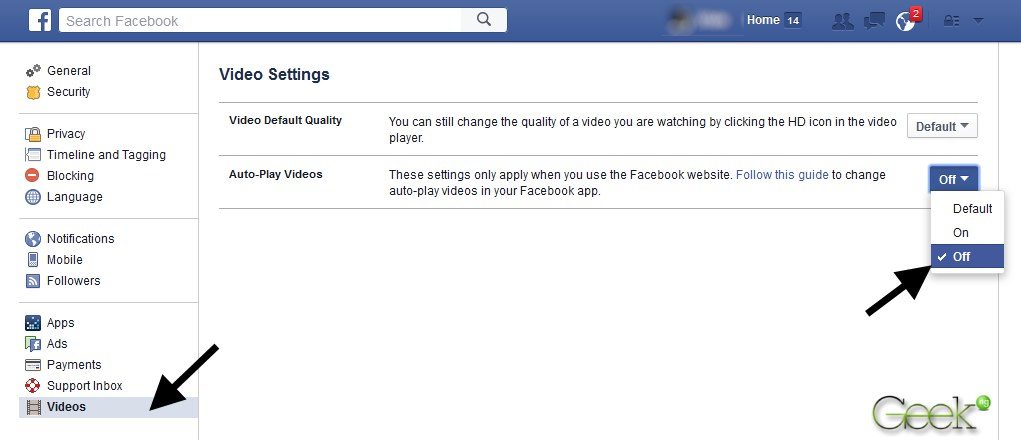Go to Apps settings
The image size is (1021, 440).
pyautogui.click(x=61, y=323)
